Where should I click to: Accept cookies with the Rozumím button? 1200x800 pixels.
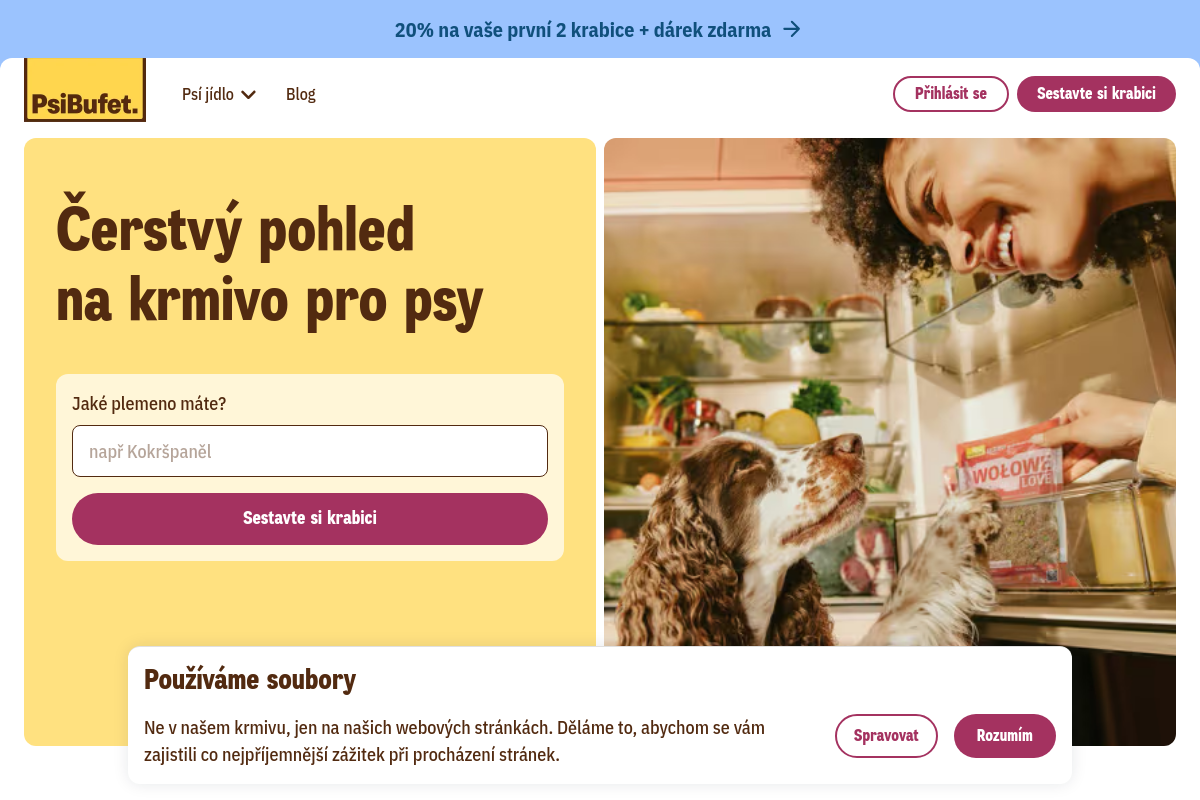tap(1005, 736)
